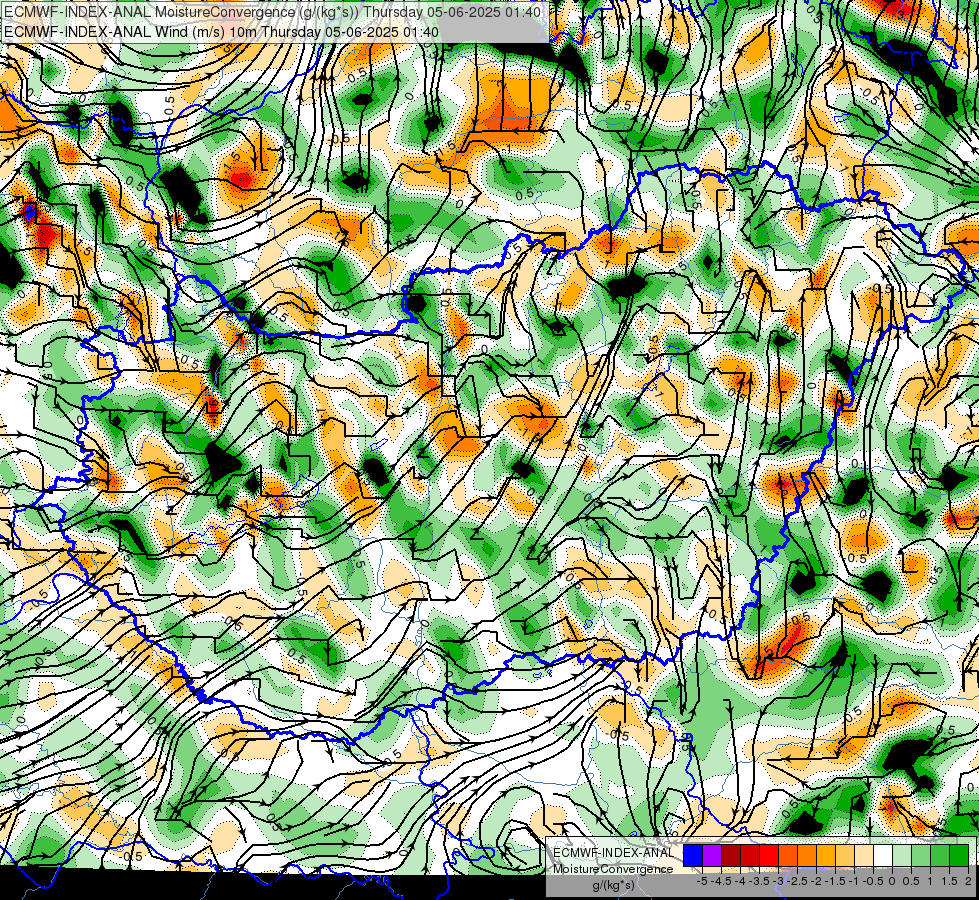This screenshot has height=900, width=979.
Task: Click the -5 tick value on legend
Action: (x=702, y=881)
